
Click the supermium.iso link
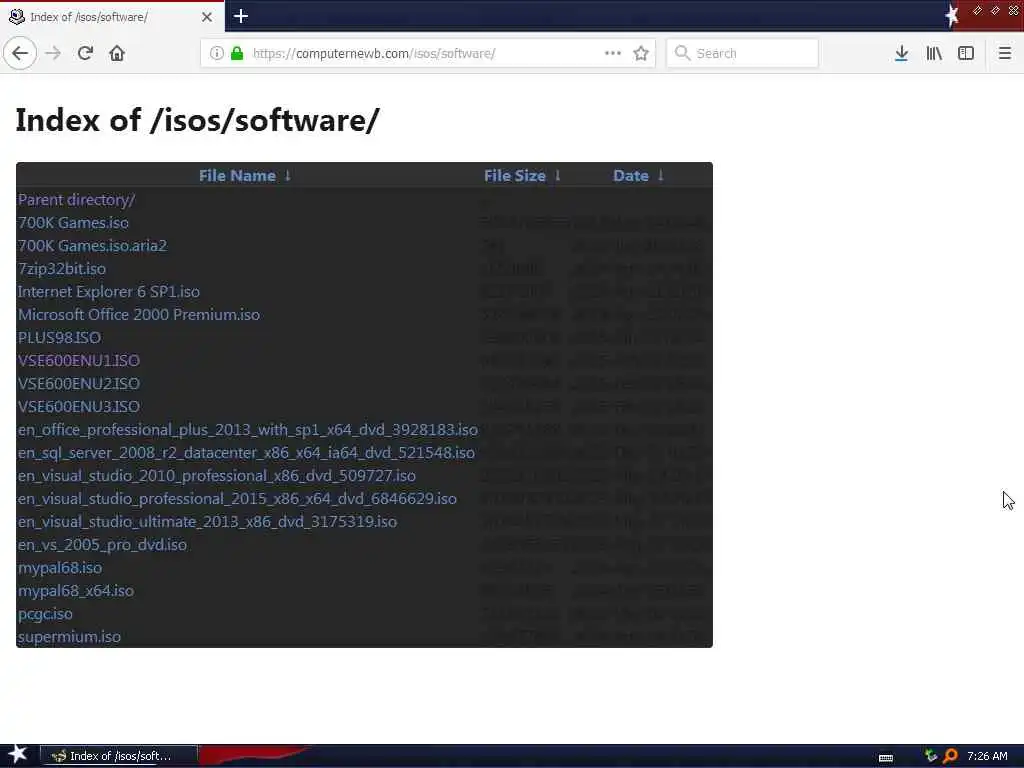tap(69, 637)
